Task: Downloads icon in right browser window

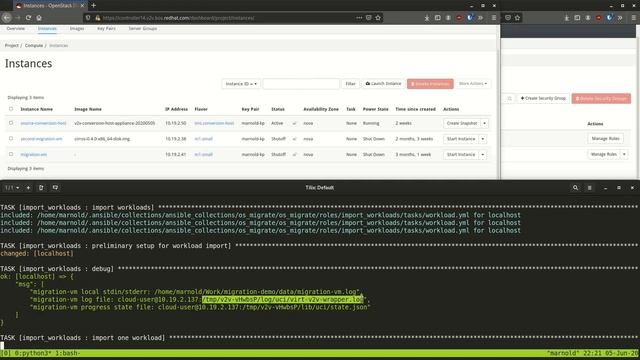Action: pos(567,18)
